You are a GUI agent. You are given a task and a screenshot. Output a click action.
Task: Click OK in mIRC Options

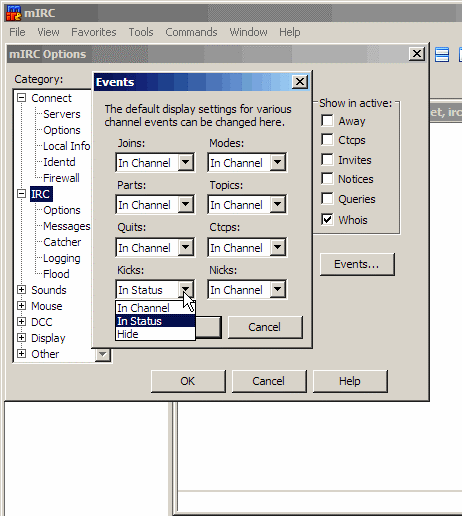click(x=188, y=381)
